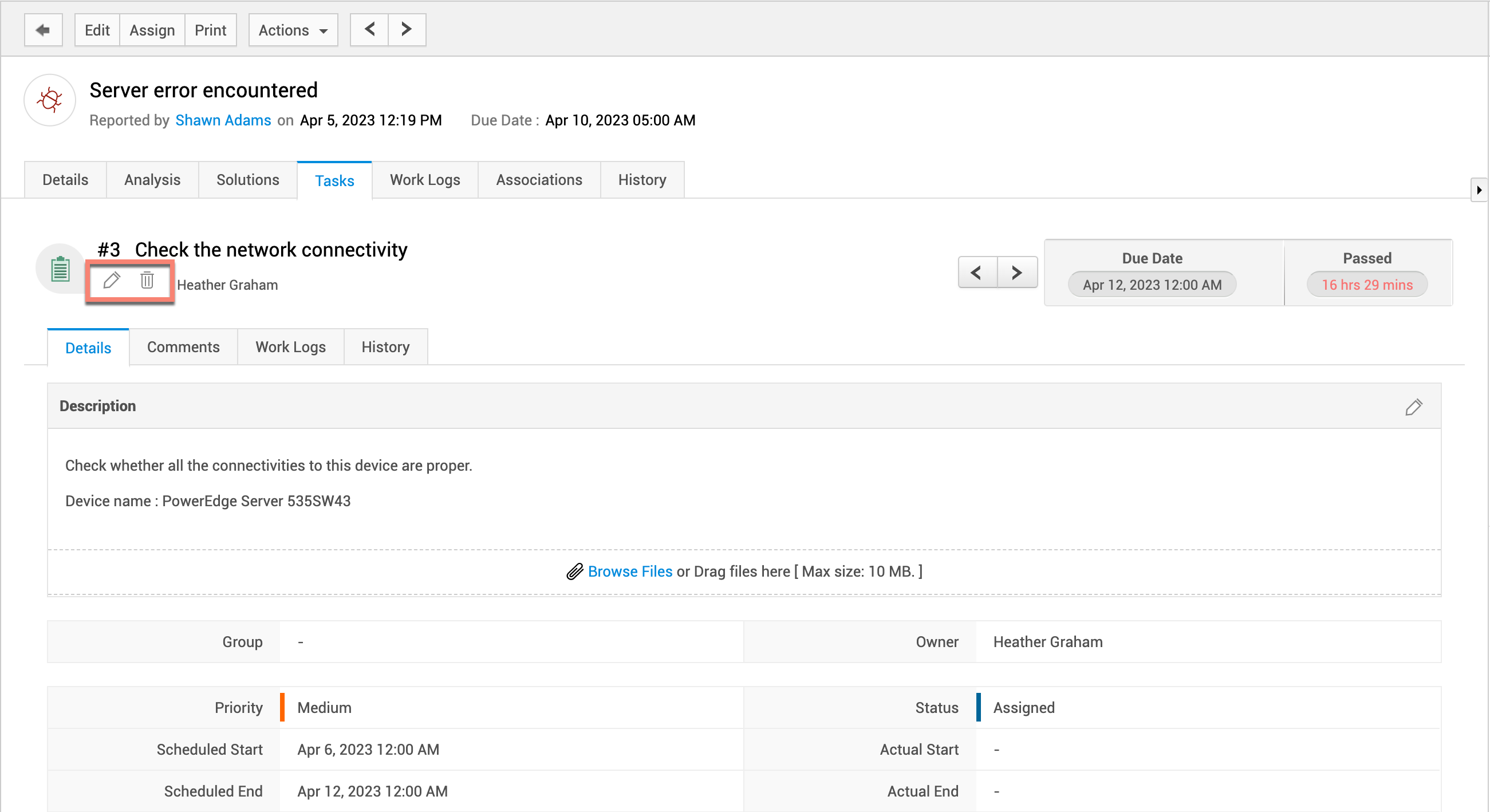Open the Solutions tab
Viewport: 1490px width, 812px height.
pyautogui.click(x=247, y=180)
